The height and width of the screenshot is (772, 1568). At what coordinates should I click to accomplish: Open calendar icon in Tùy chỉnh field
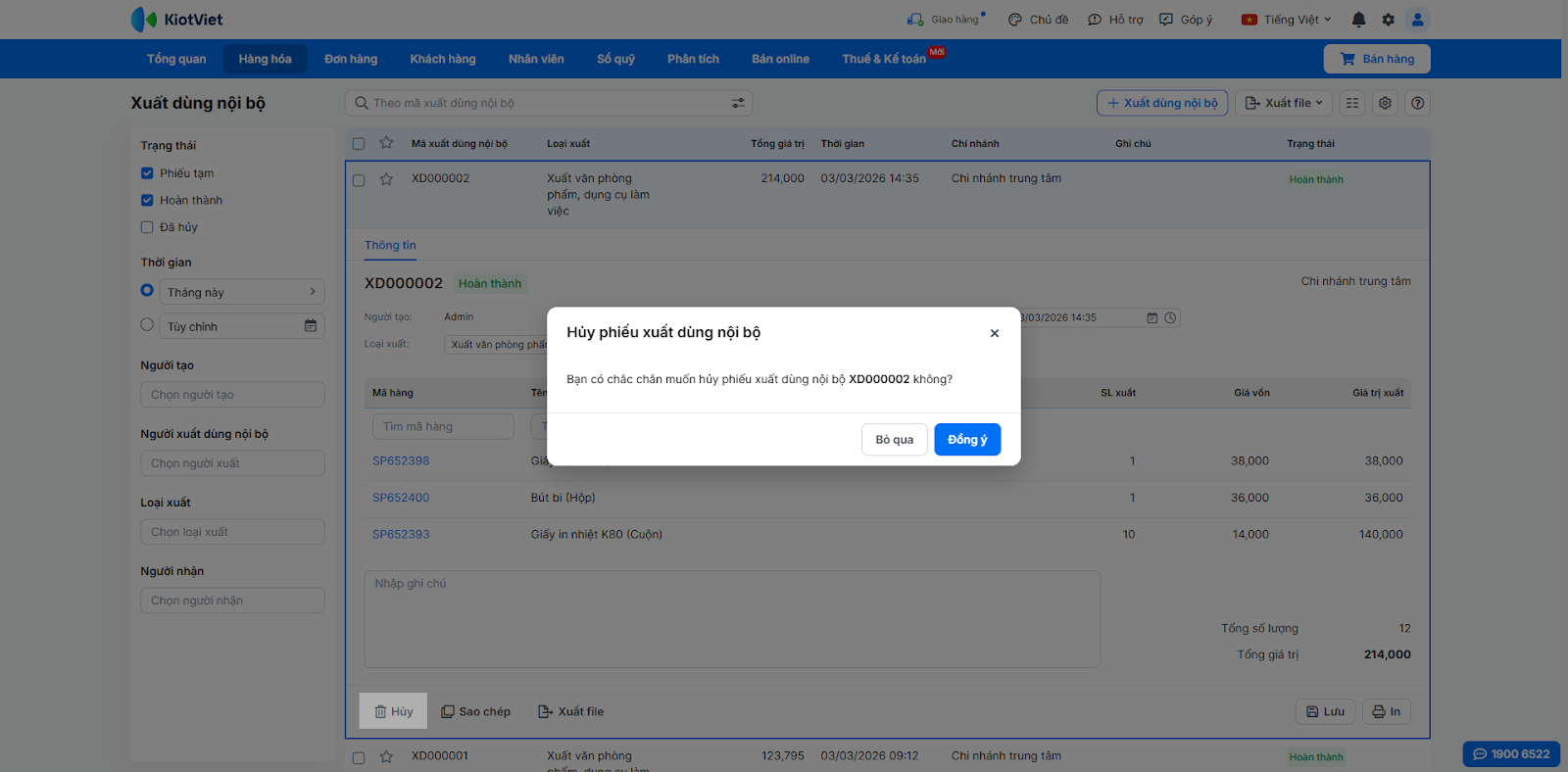point(311,326)
